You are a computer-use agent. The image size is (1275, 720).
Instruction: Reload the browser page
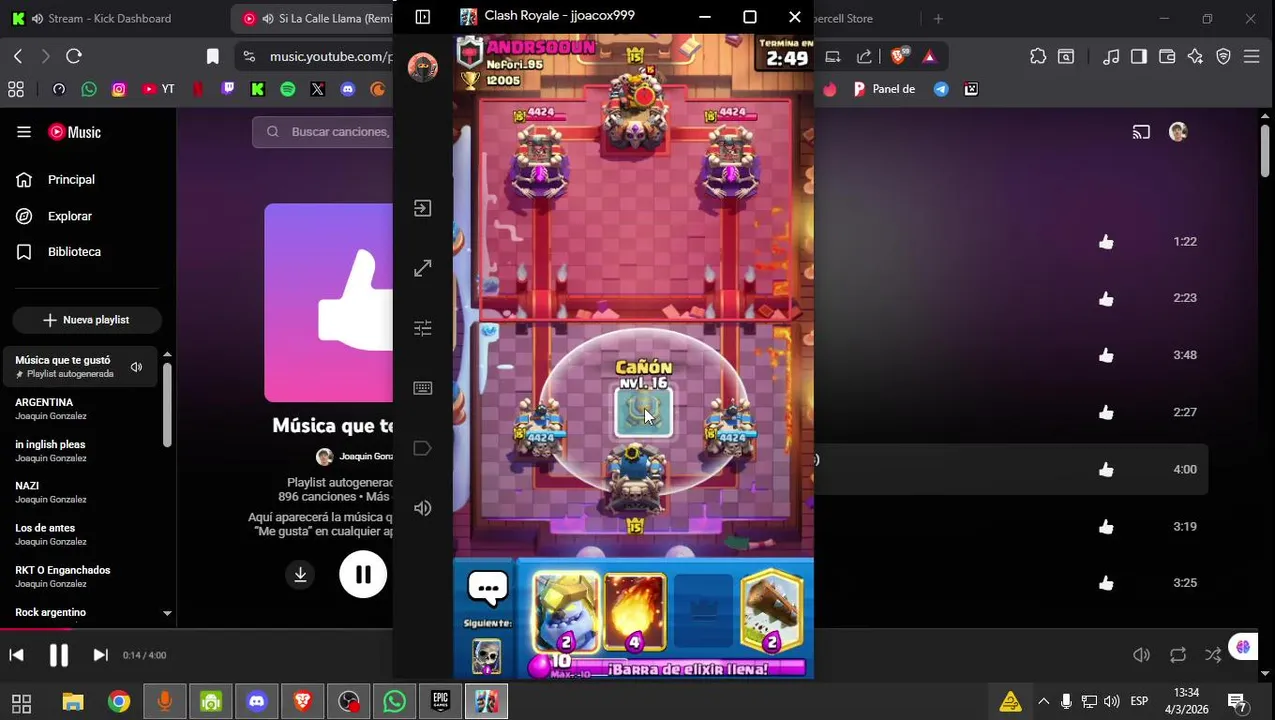[x=74, y=56]
